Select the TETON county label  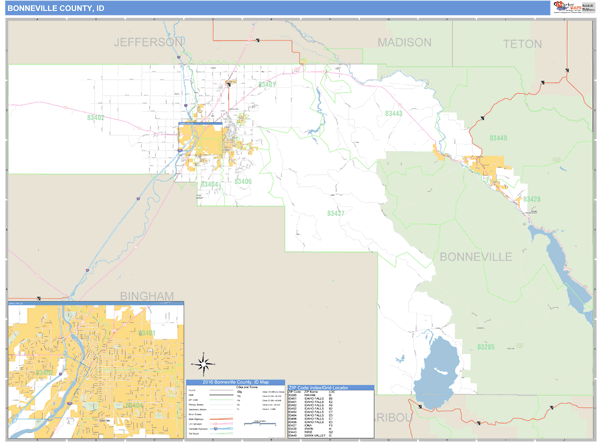pyautogui.click(x=522, y=44)
